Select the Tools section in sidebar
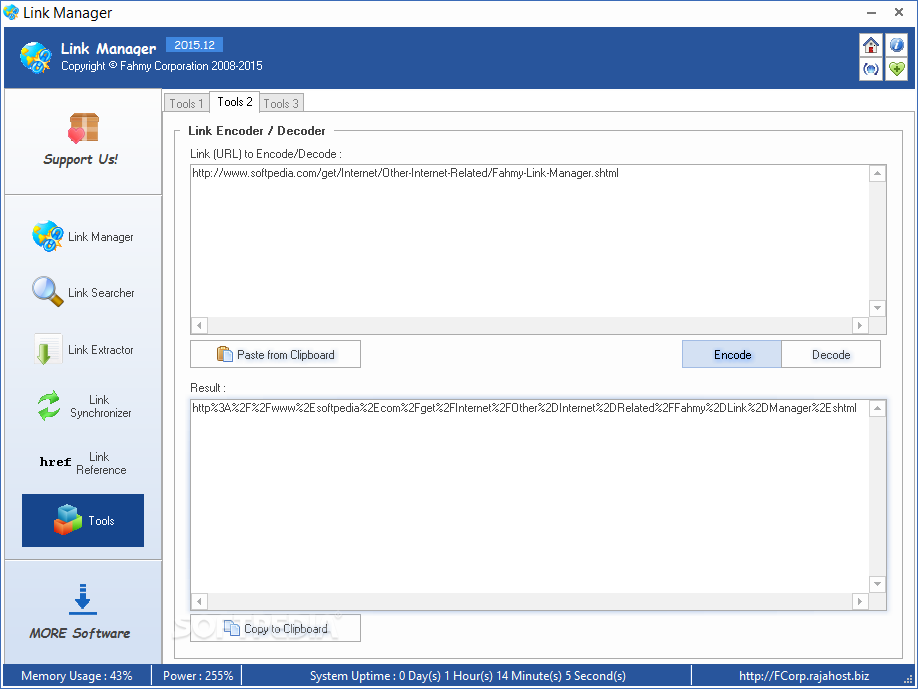The image size is (918, 689). pos(83,520)
